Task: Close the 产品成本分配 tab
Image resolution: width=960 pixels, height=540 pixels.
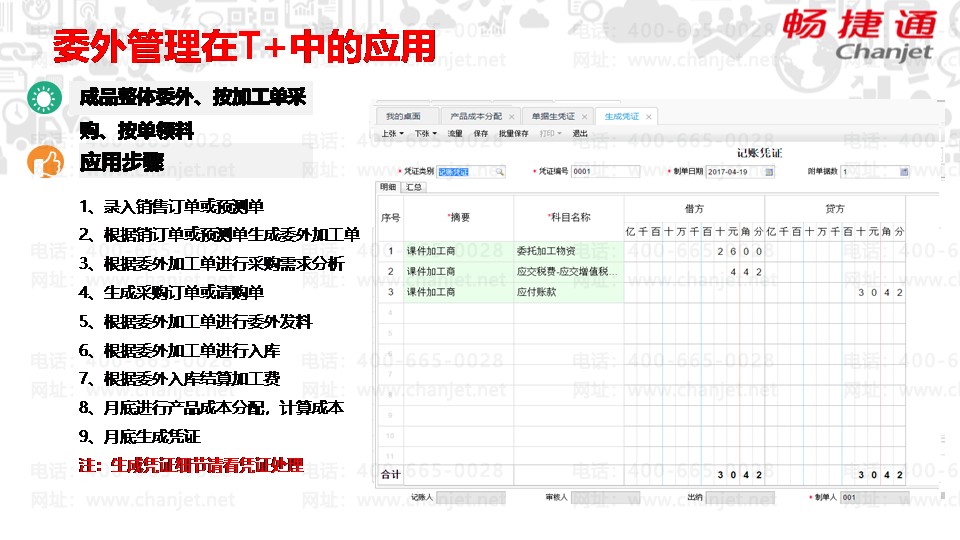Action: click(x=511, y=117)
